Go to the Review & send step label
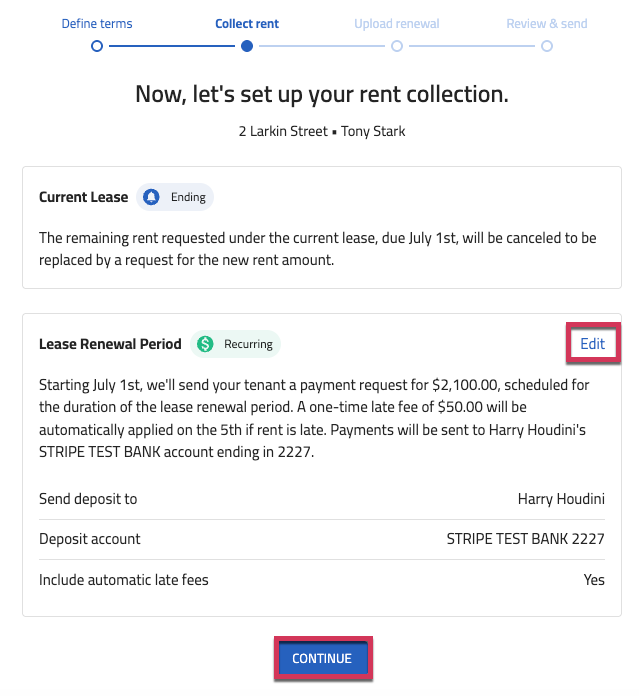Image resolution: width=639 pixels, height=696 pixels. [x=547, y=24]
